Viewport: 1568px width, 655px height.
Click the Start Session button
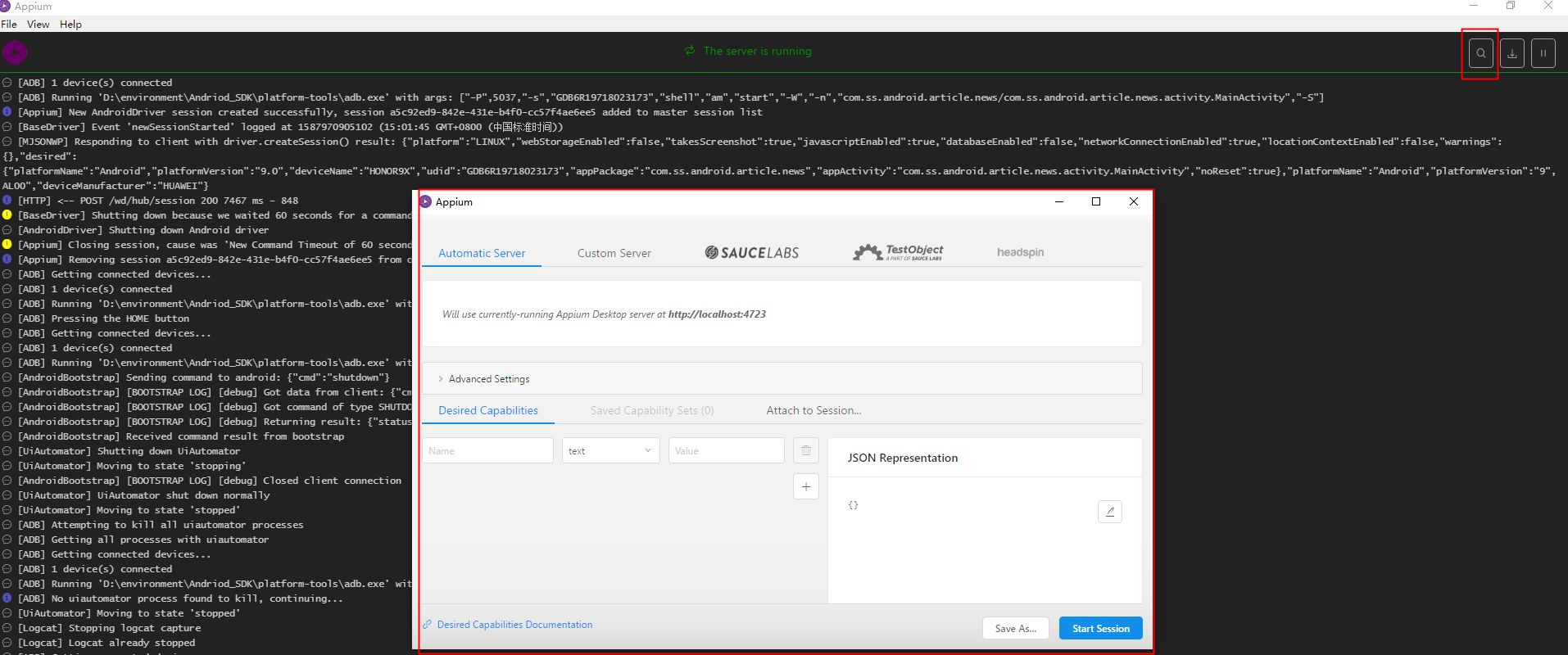(x=1100, y=628)
